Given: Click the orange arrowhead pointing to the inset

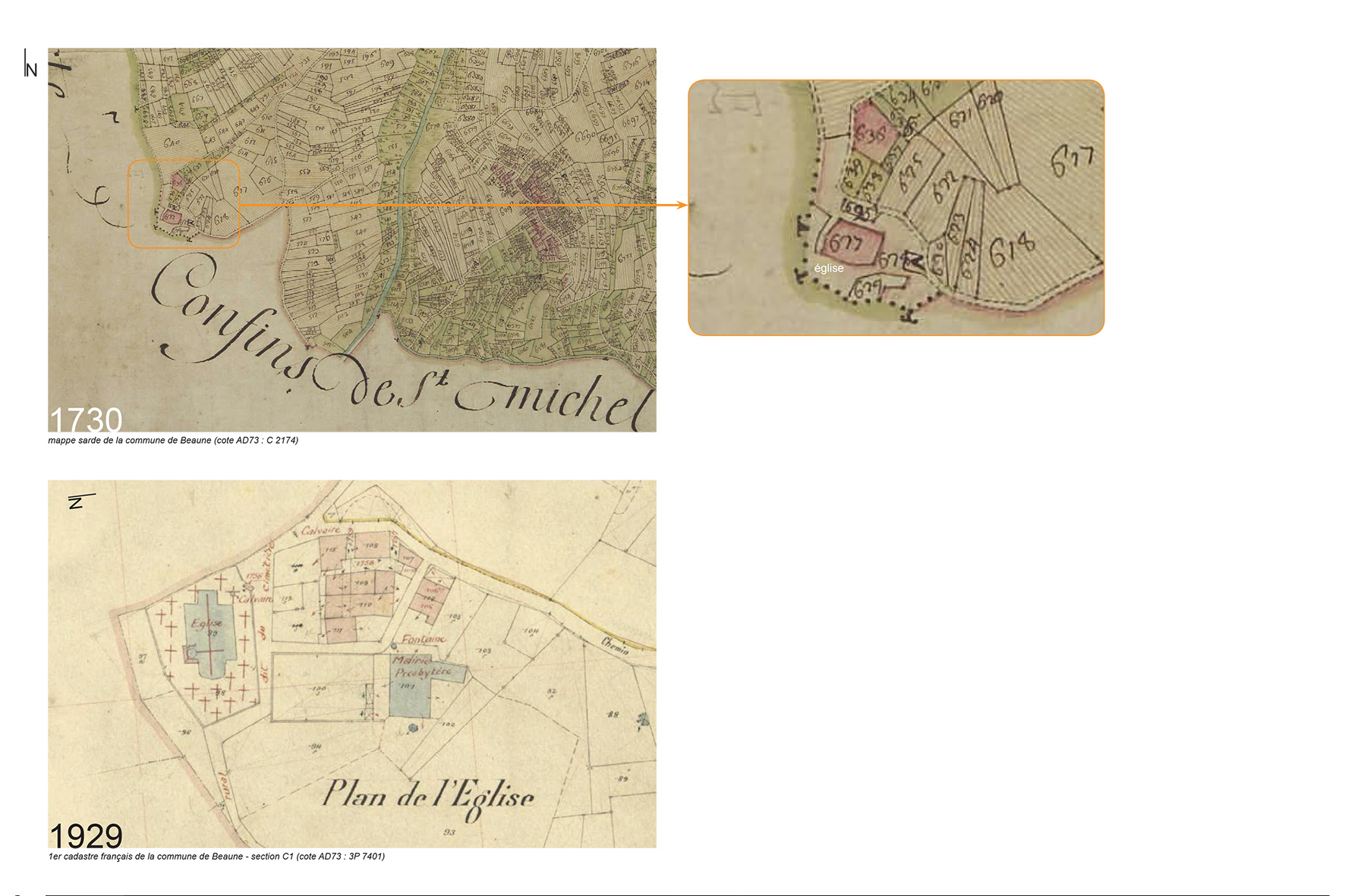Looking at the screenshot, I should 682,205.
